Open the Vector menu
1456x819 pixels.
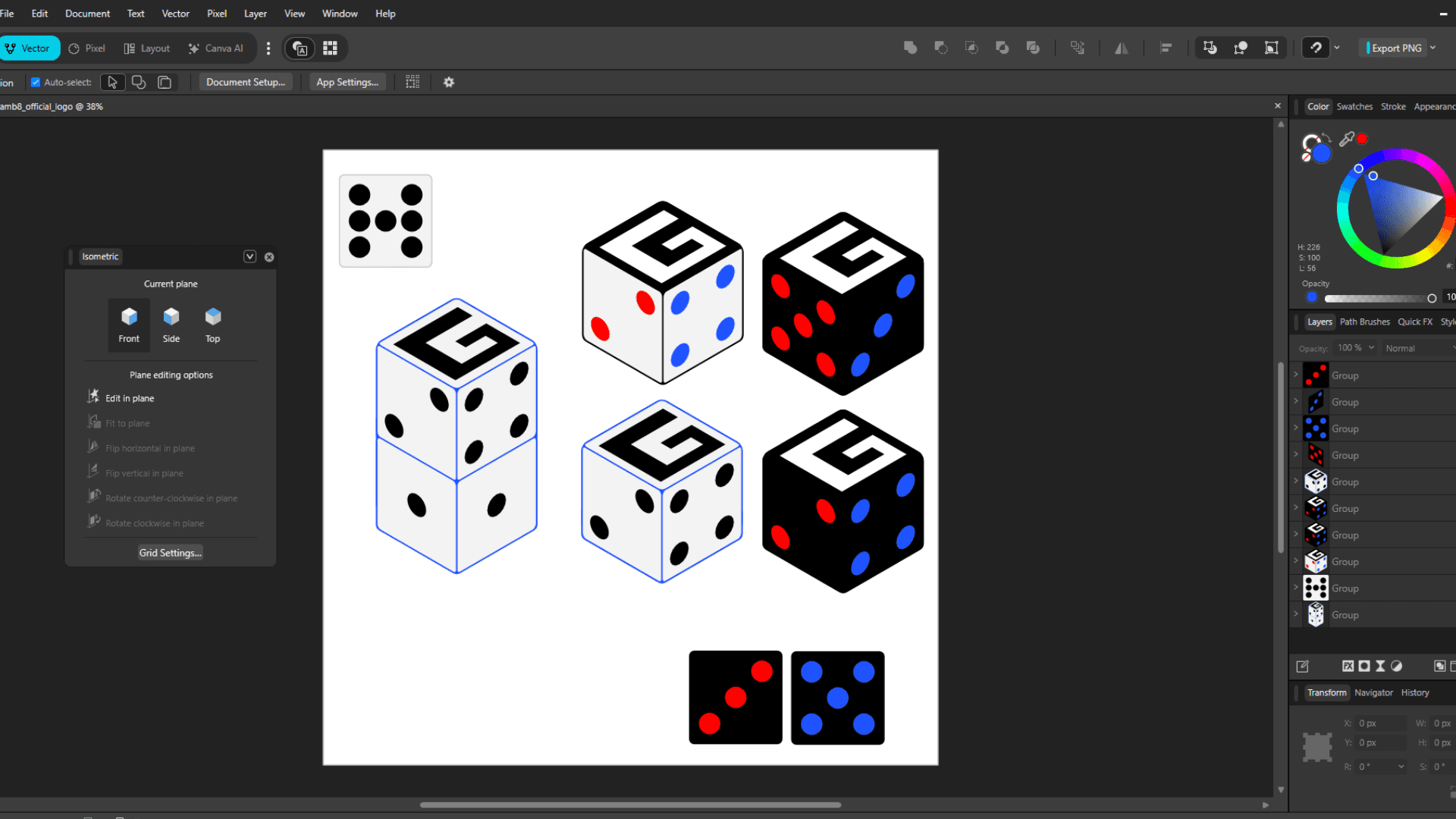click(x=175, y=14)
